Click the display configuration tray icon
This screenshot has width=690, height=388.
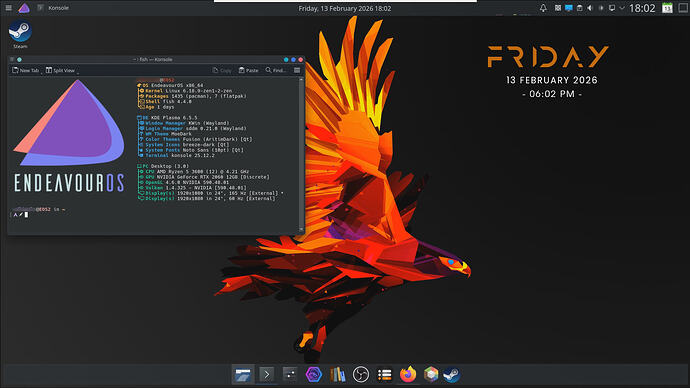point(612,8)
